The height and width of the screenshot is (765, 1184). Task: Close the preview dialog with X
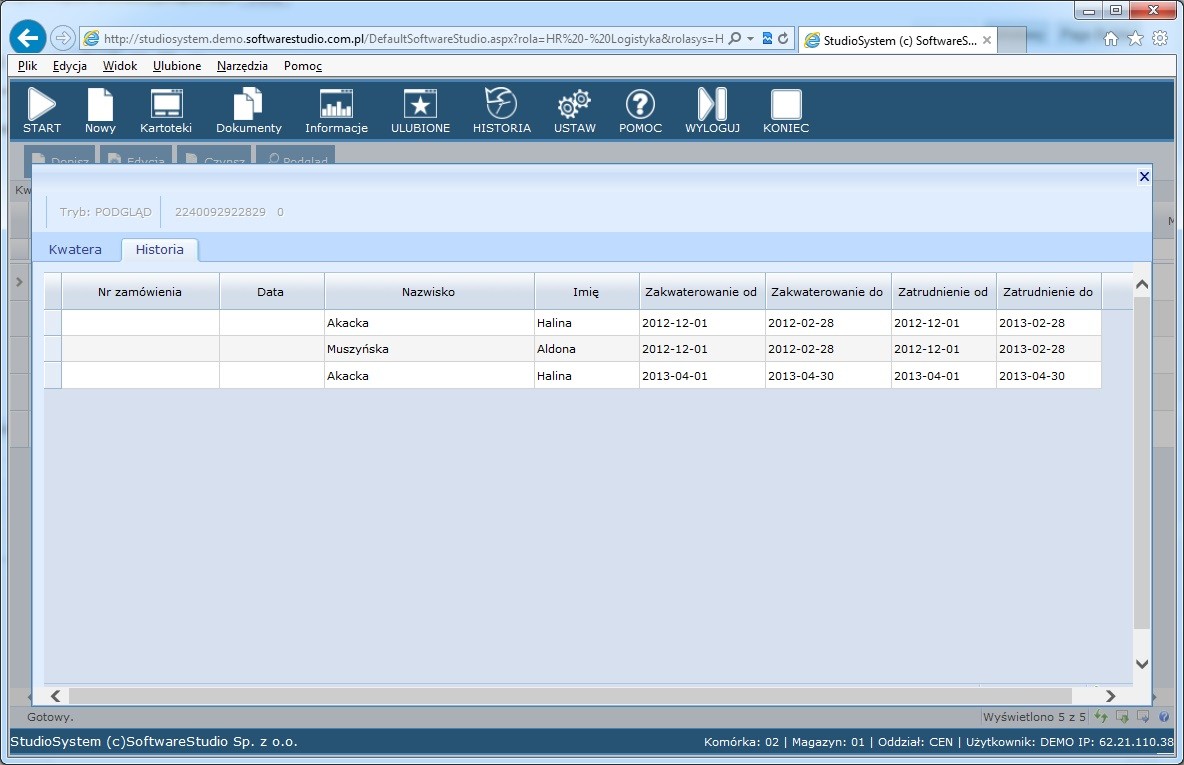[1144, 177]
